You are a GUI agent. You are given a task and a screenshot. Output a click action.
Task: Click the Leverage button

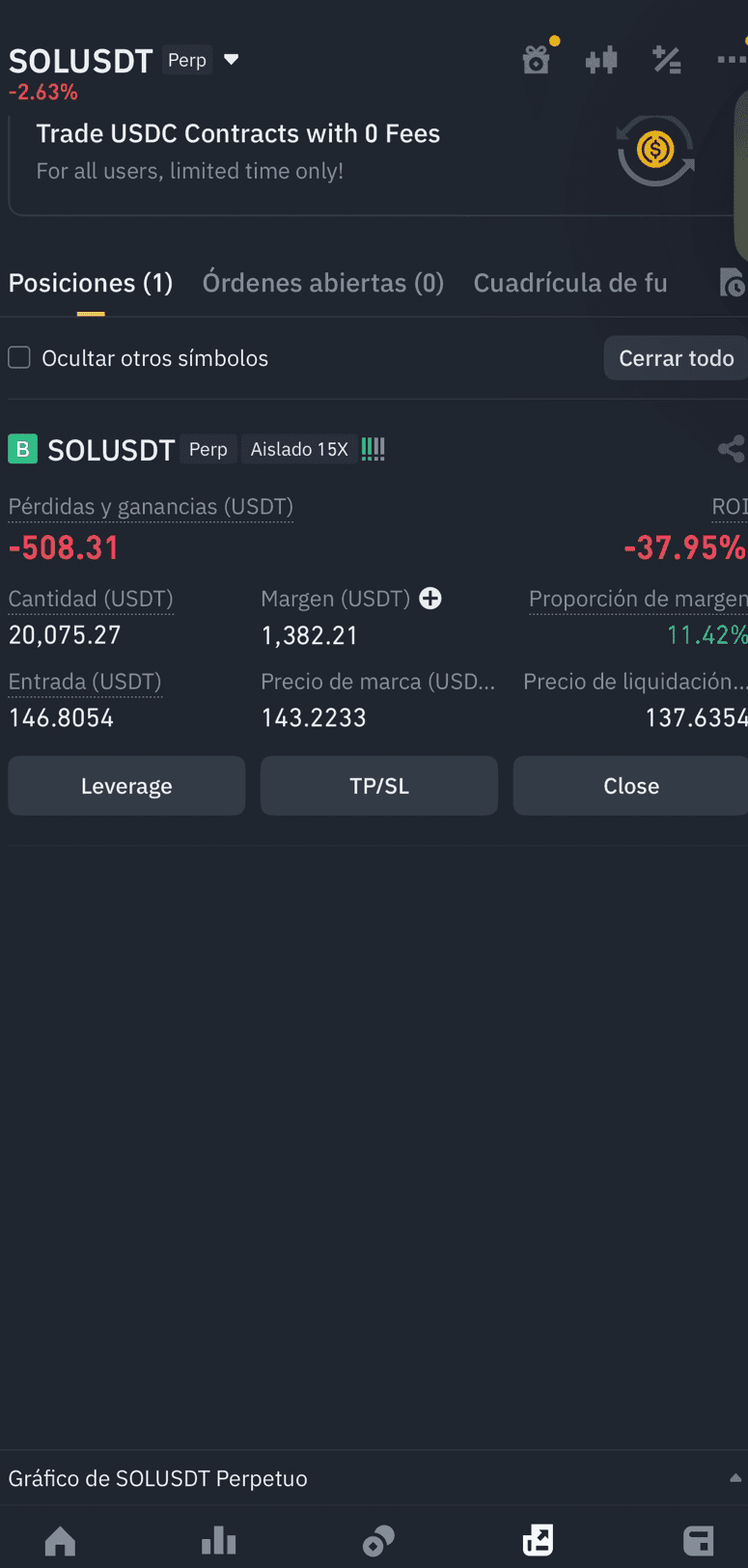(x=126, y=786)
